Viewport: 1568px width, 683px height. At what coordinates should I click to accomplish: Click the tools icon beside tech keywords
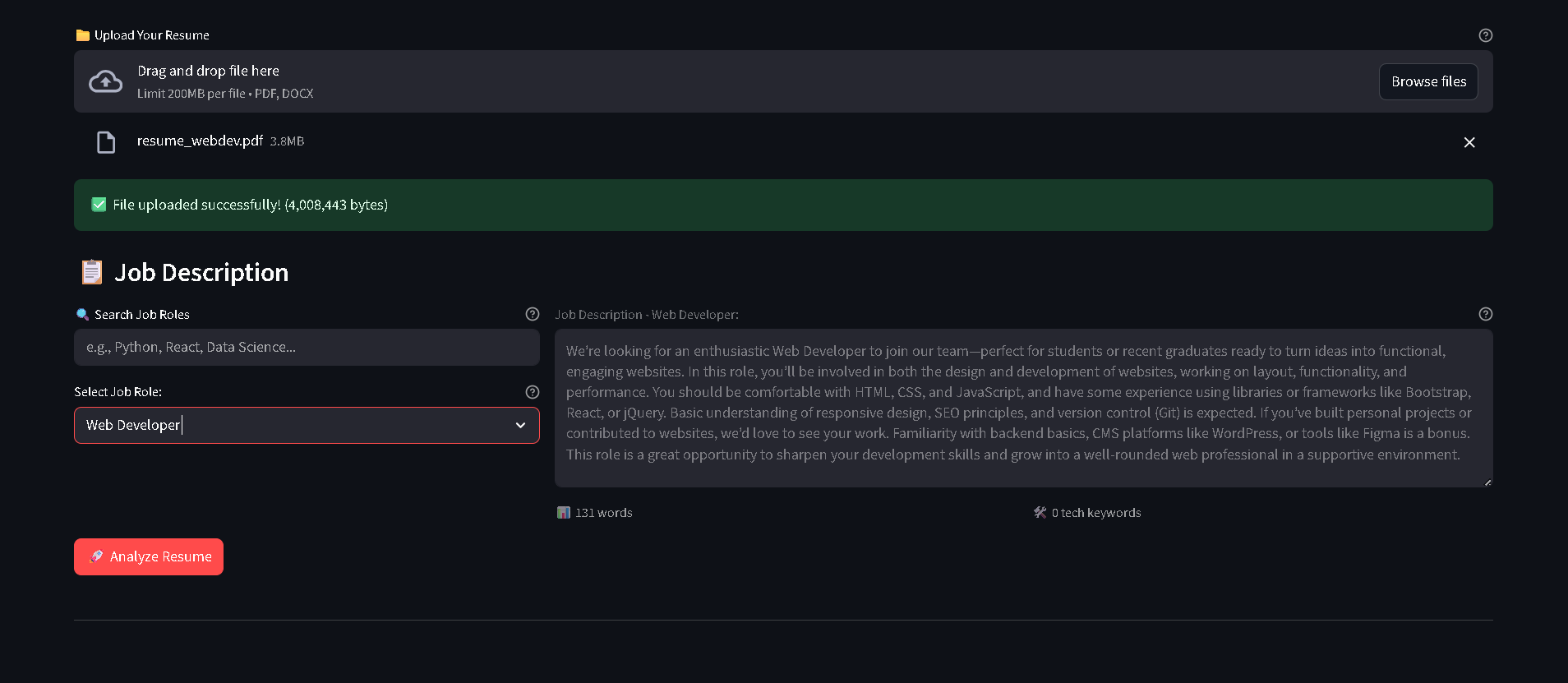[x=1040, y=513]
